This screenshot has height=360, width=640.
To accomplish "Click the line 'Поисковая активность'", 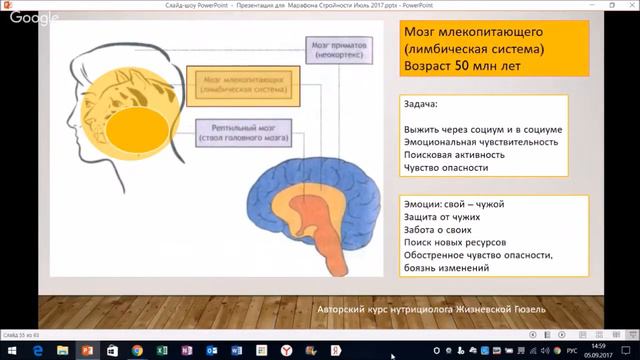I will (x=454, y=155).
